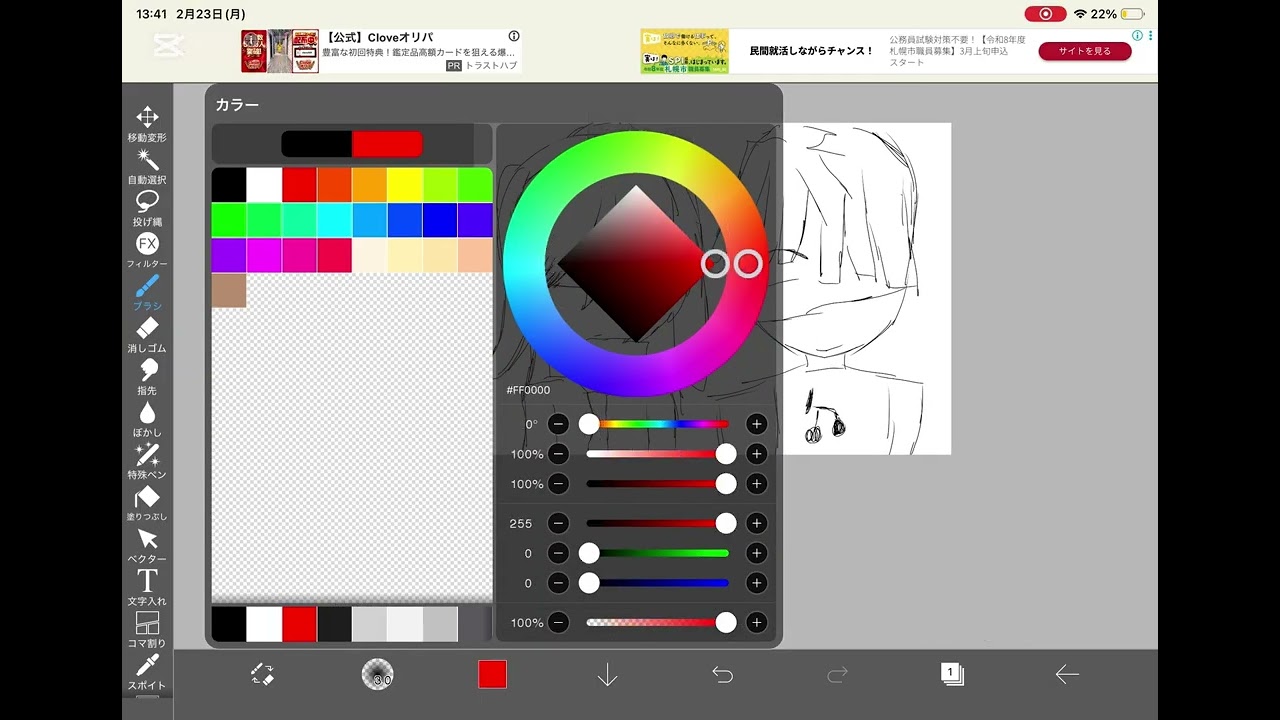Click the ad info icon at right
1280x720 pixels.
(1137, 35)
